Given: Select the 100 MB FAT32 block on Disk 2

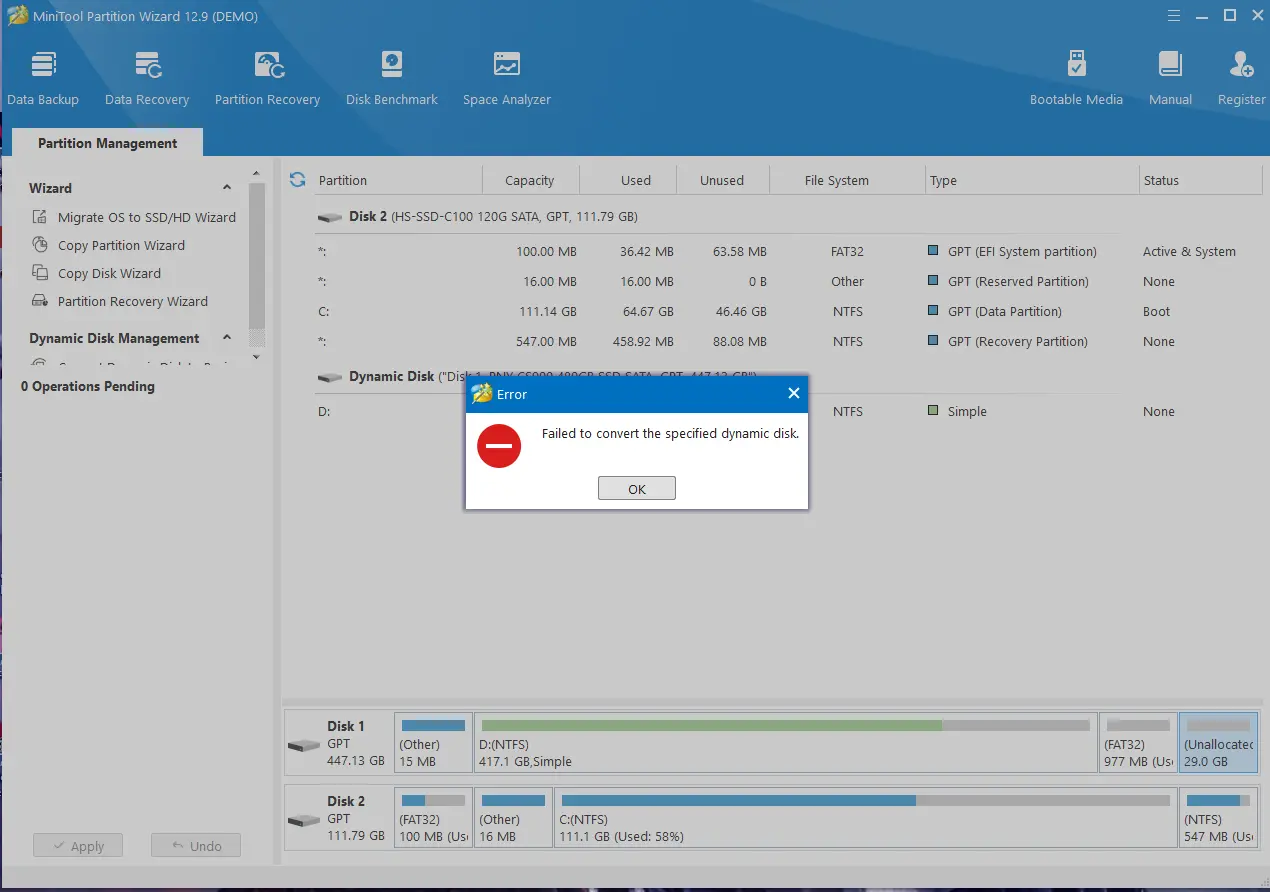Looking at the screenshot, I should 433,817.
